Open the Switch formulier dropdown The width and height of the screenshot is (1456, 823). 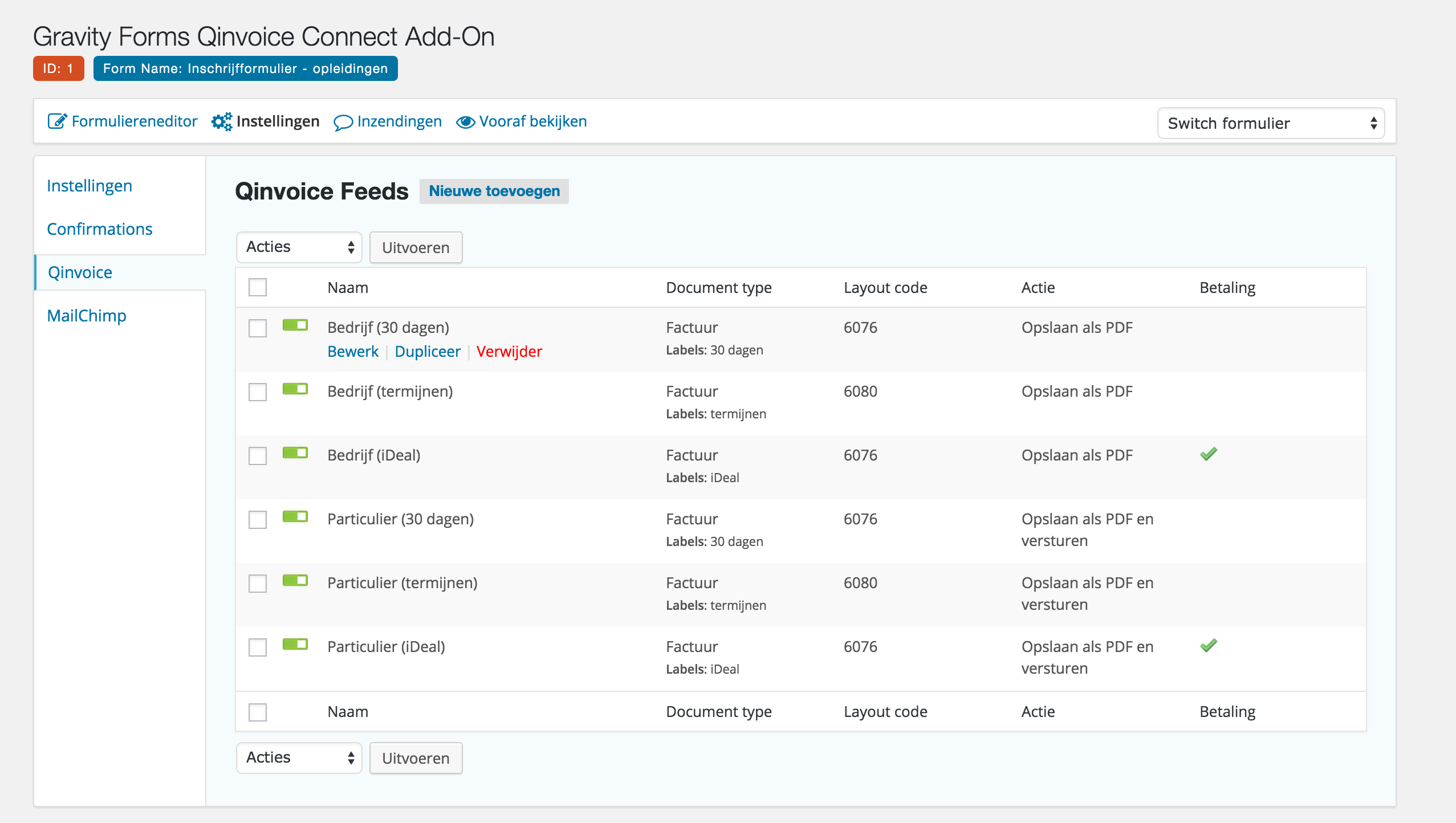click(x=1271, y=123)
